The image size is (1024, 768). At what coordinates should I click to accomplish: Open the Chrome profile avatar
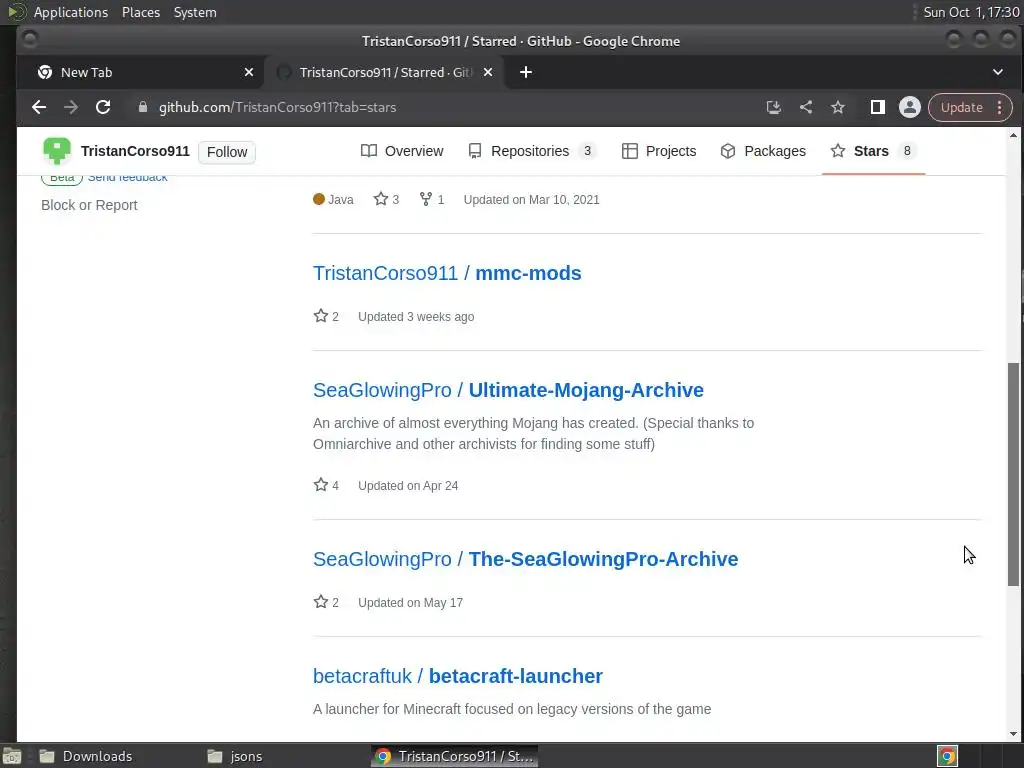coord(910,107)
